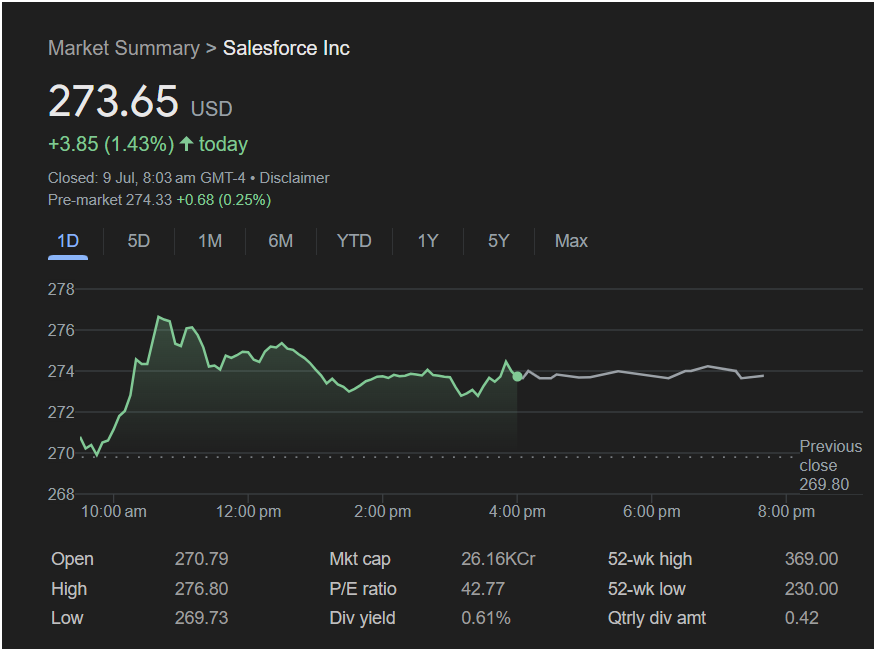Click the Pre-market 274.33 price
The image size is (876, 651).
pos(110,200)
